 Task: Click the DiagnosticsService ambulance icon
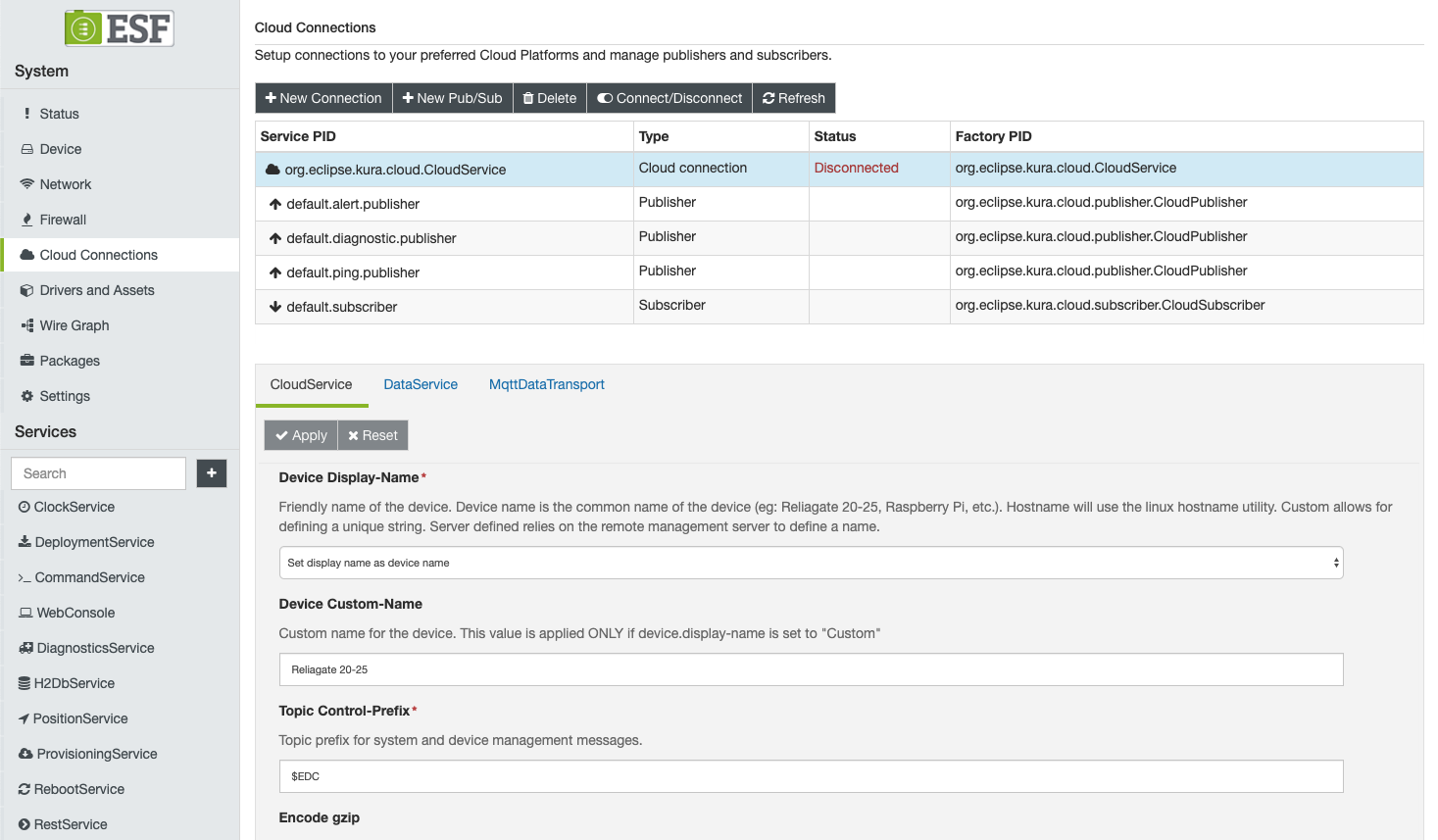pyautogui.click(x=25, y=648)
